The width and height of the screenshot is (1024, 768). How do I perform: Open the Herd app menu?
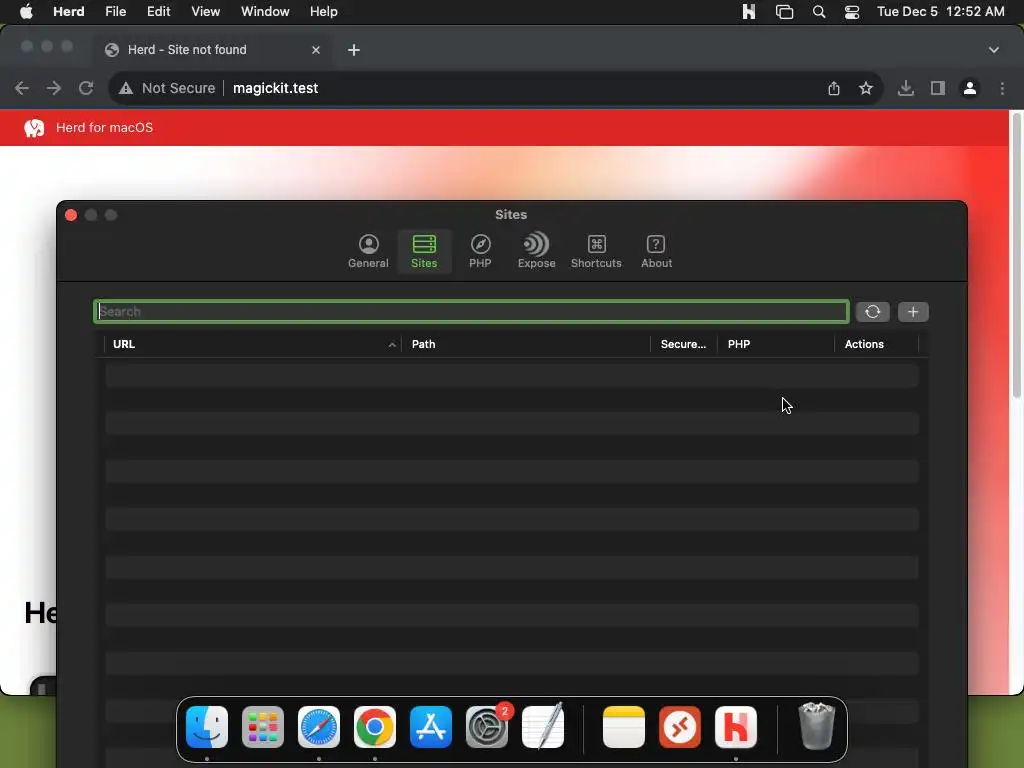[x=69, y=12]
